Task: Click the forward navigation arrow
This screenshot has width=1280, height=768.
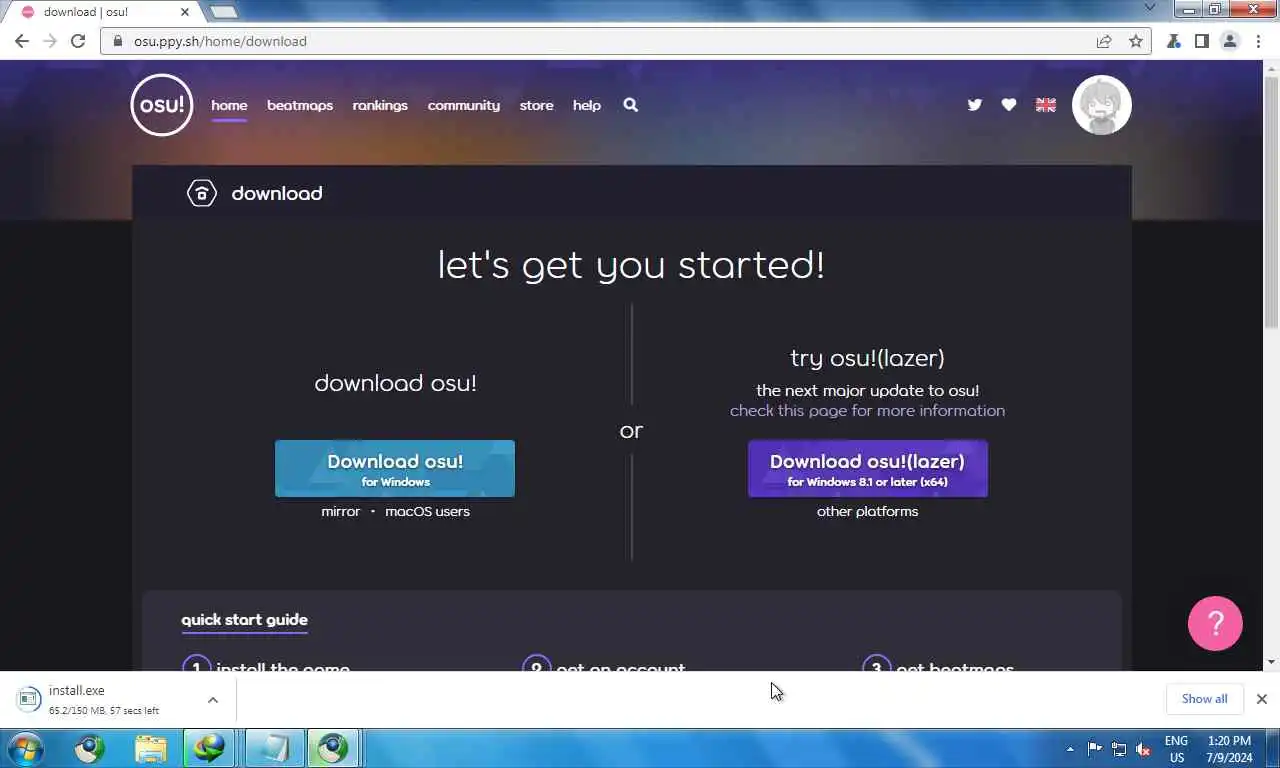Action: click(x=50, y=41)
